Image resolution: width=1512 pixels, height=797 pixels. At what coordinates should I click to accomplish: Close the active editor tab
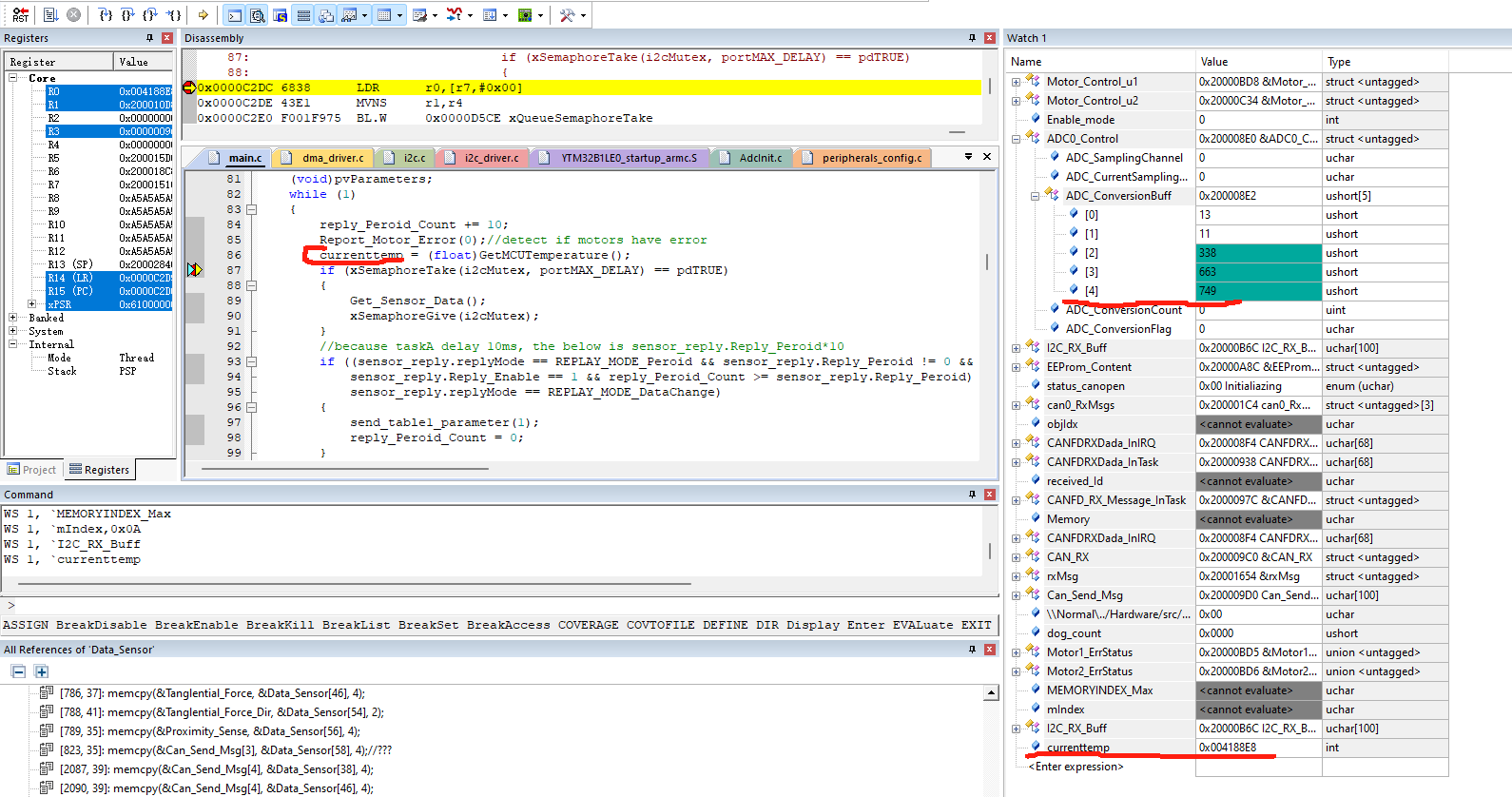pos(987,157)
